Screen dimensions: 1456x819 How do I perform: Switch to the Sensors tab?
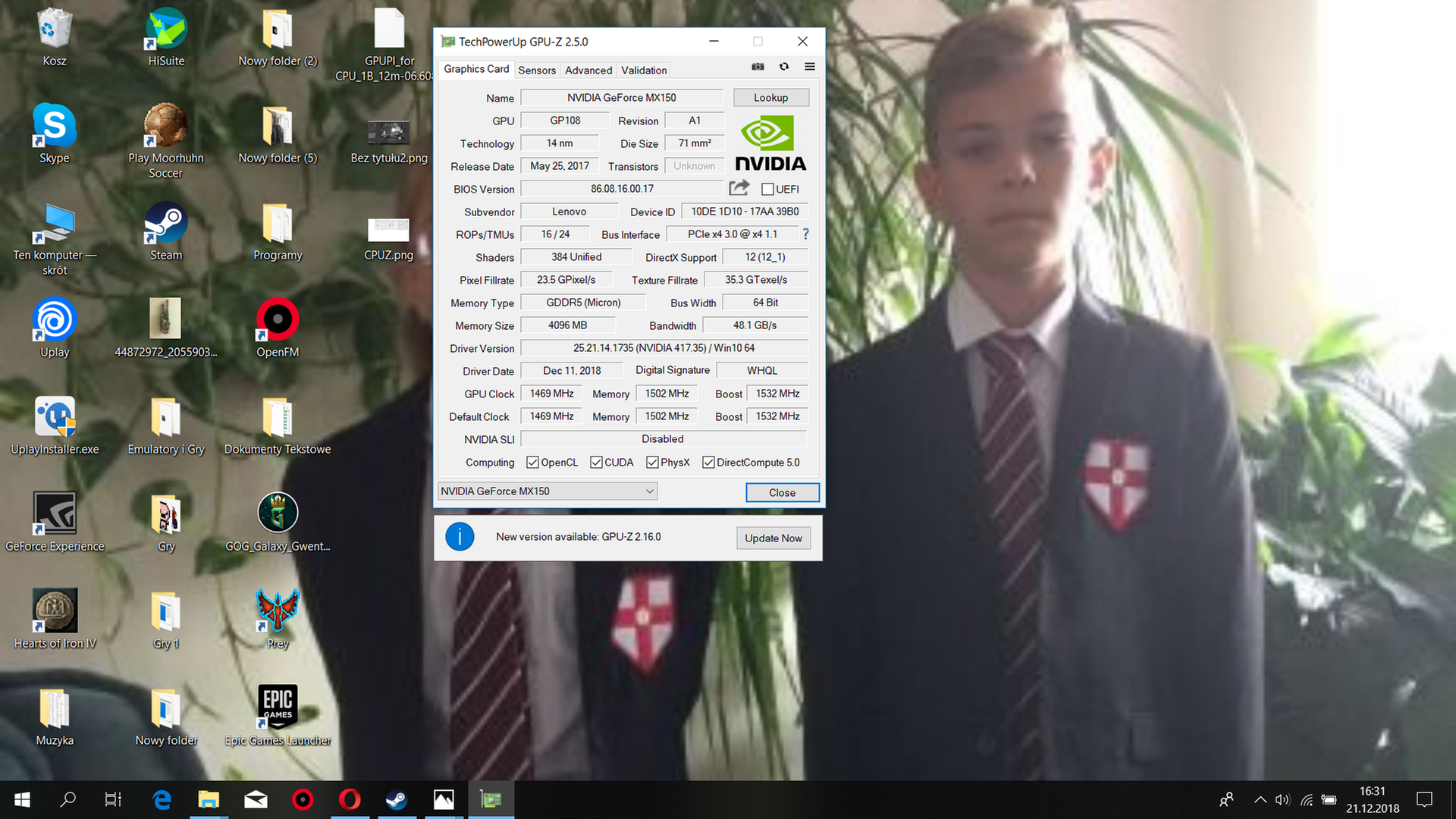[x=537, y=70]
